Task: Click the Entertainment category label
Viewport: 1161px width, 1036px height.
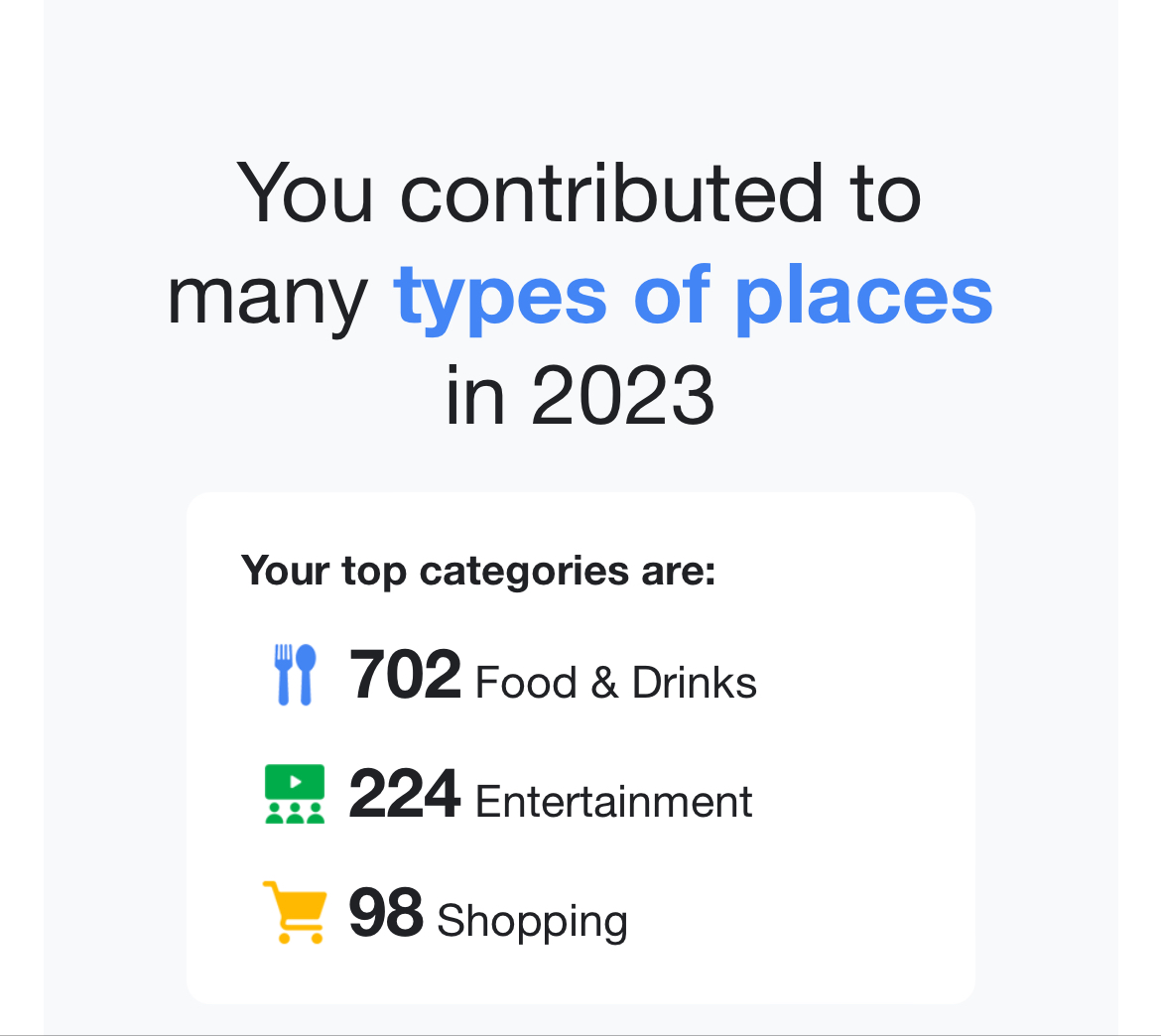Action: point(613,802)
